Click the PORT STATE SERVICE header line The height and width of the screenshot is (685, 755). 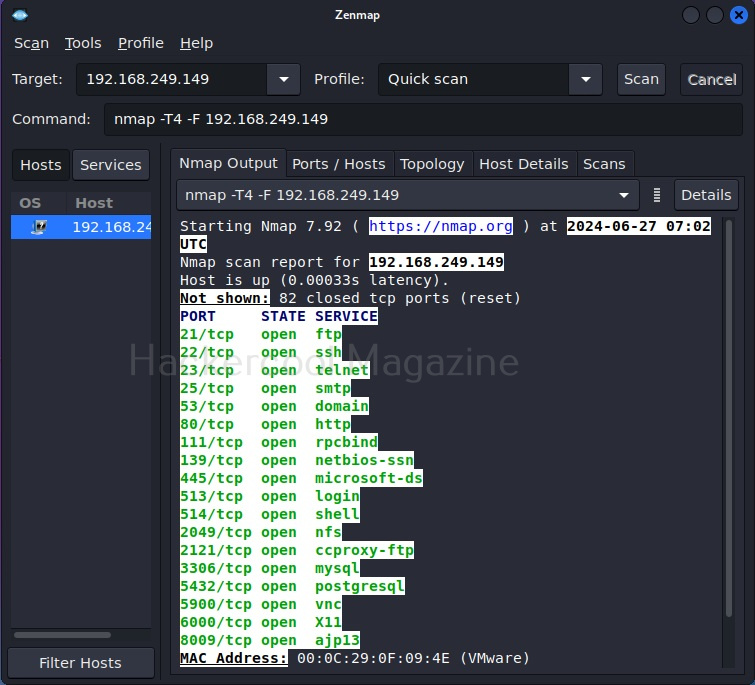279,316
